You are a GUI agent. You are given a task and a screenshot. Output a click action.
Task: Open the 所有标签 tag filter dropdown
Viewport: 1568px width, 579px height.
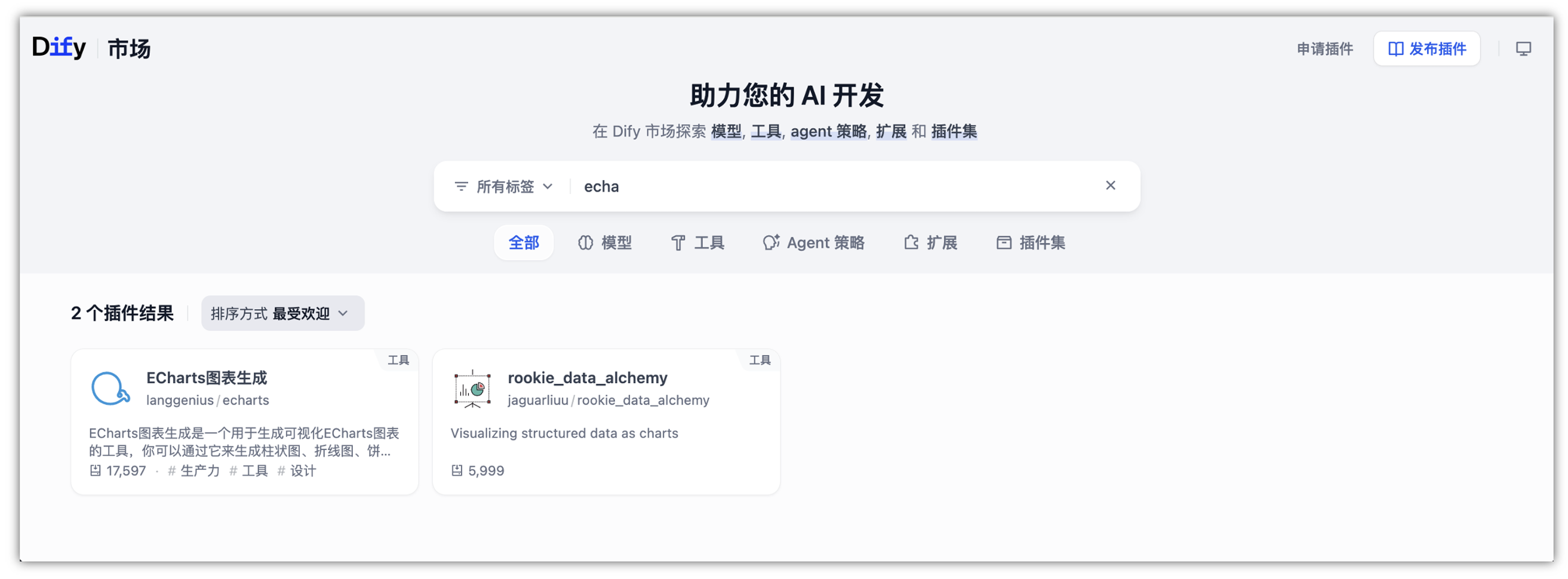click(503, 186)
